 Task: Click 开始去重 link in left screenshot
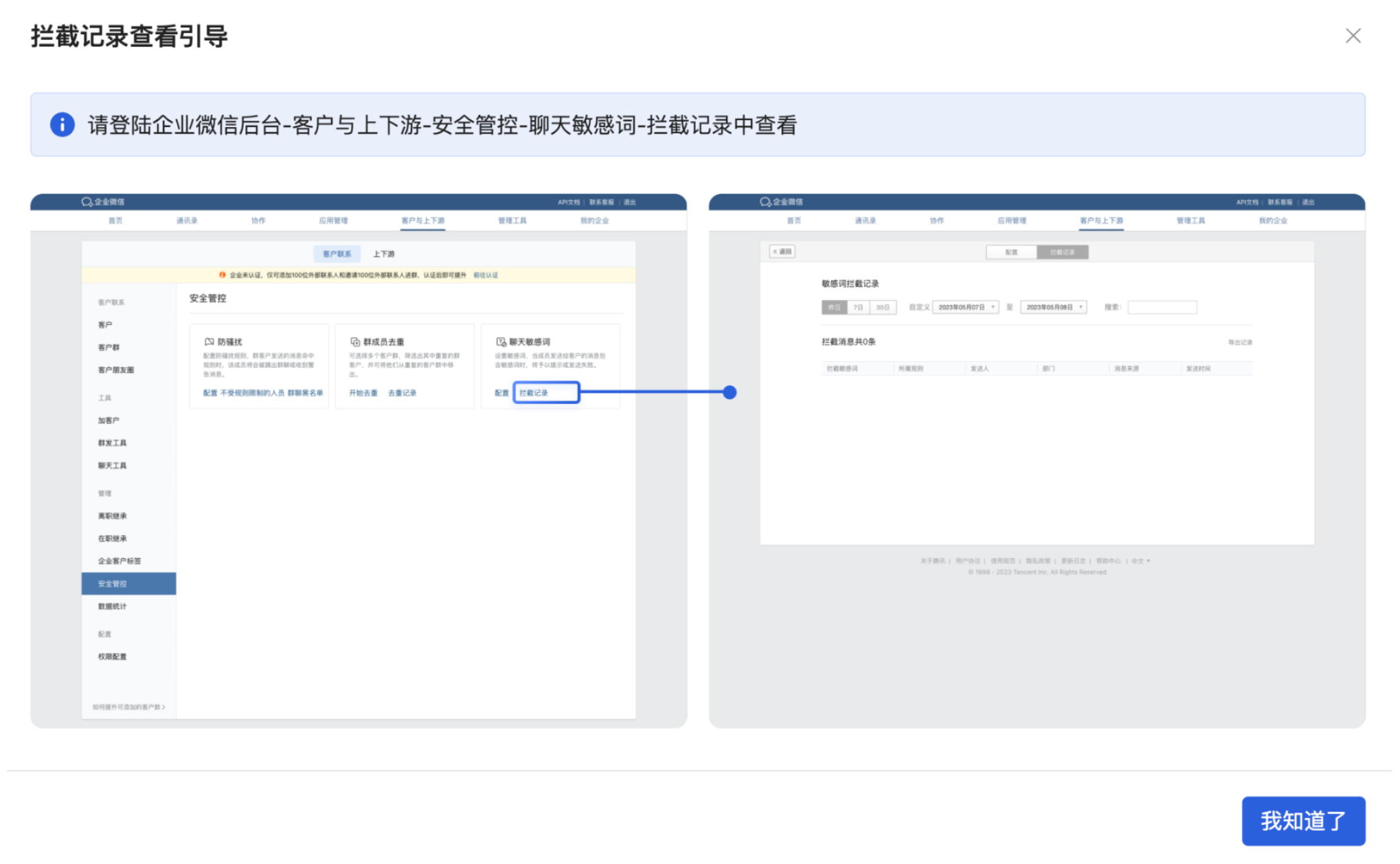coord(363,393)
